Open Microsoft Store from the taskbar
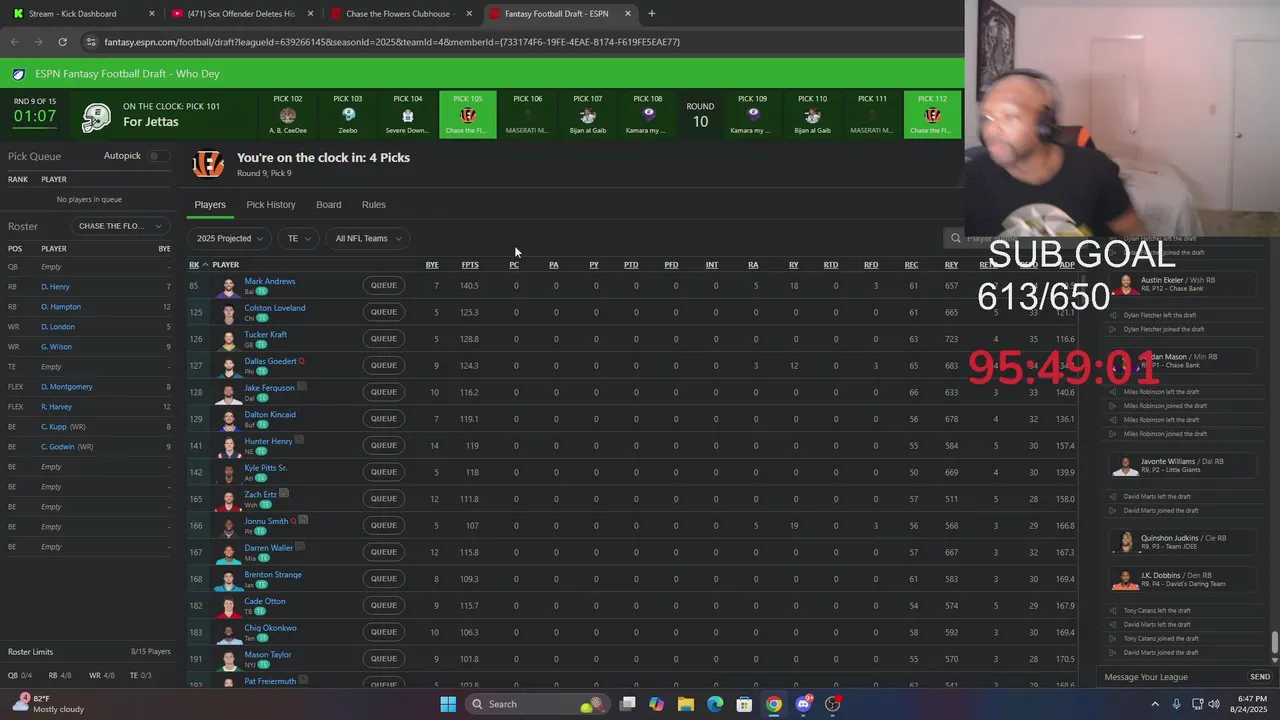Image resolution: width=1280 pixels, height=720 pixels. (744, 704)
